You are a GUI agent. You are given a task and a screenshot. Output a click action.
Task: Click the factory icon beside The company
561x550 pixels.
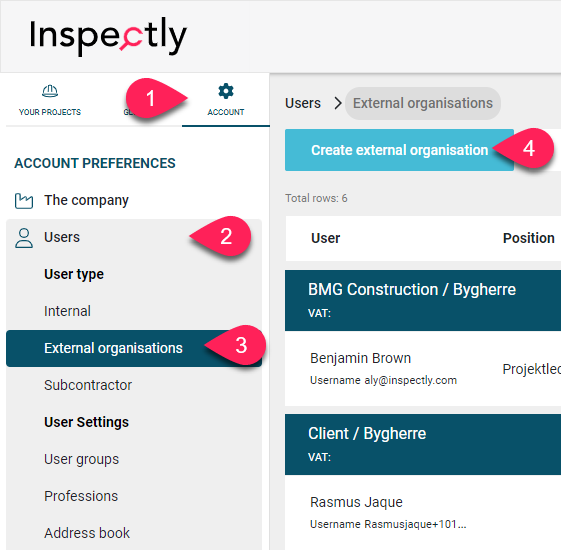pos(24,200)
